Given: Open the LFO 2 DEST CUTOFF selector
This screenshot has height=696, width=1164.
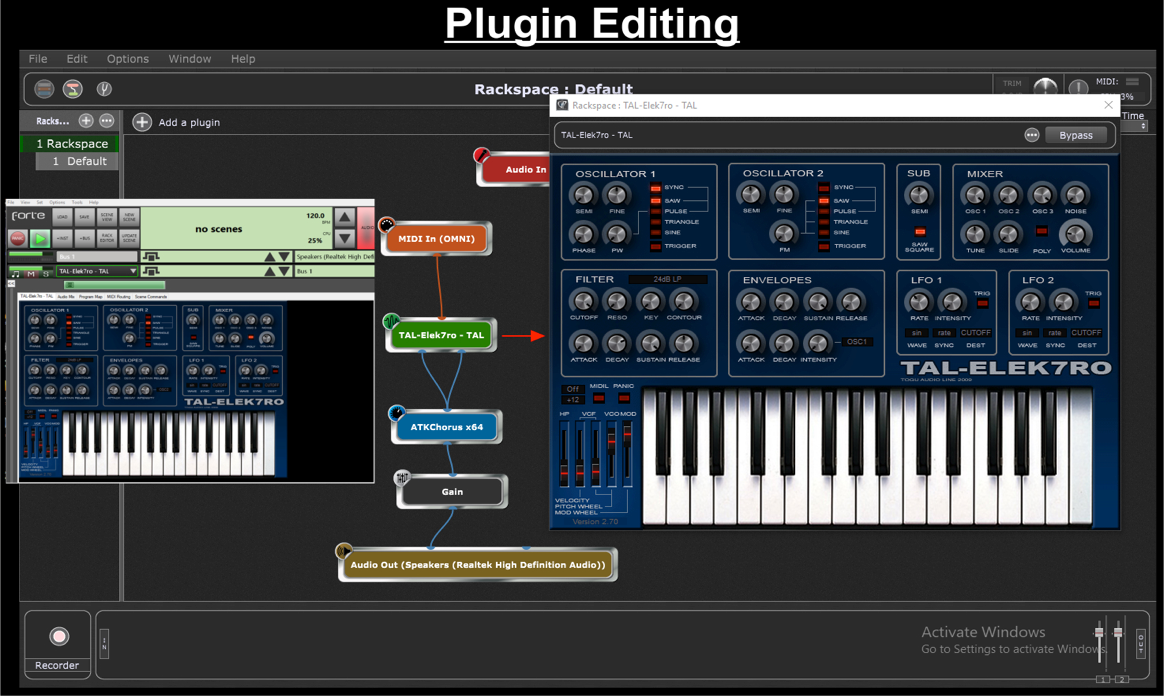Looking at the screenshot, I should (x=1086, y=332).
